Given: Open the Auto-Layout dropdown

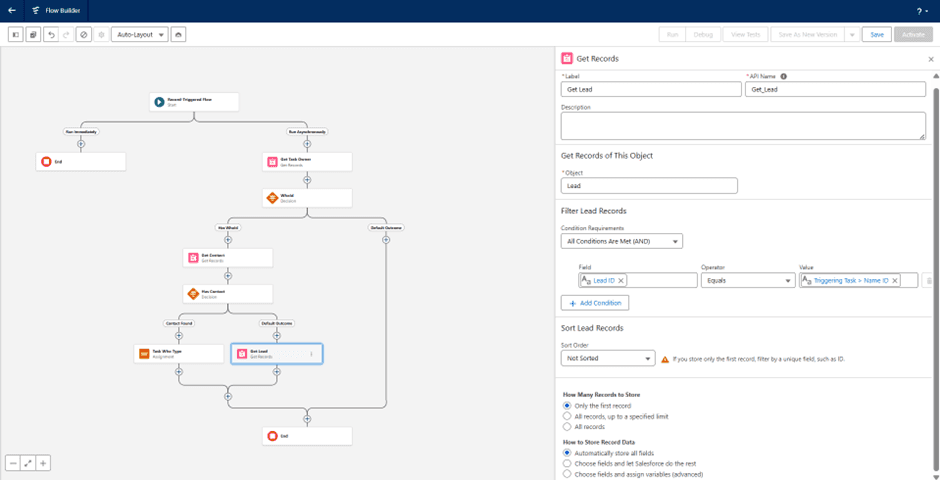Looking at the screenshot, I should click(140, 35).
